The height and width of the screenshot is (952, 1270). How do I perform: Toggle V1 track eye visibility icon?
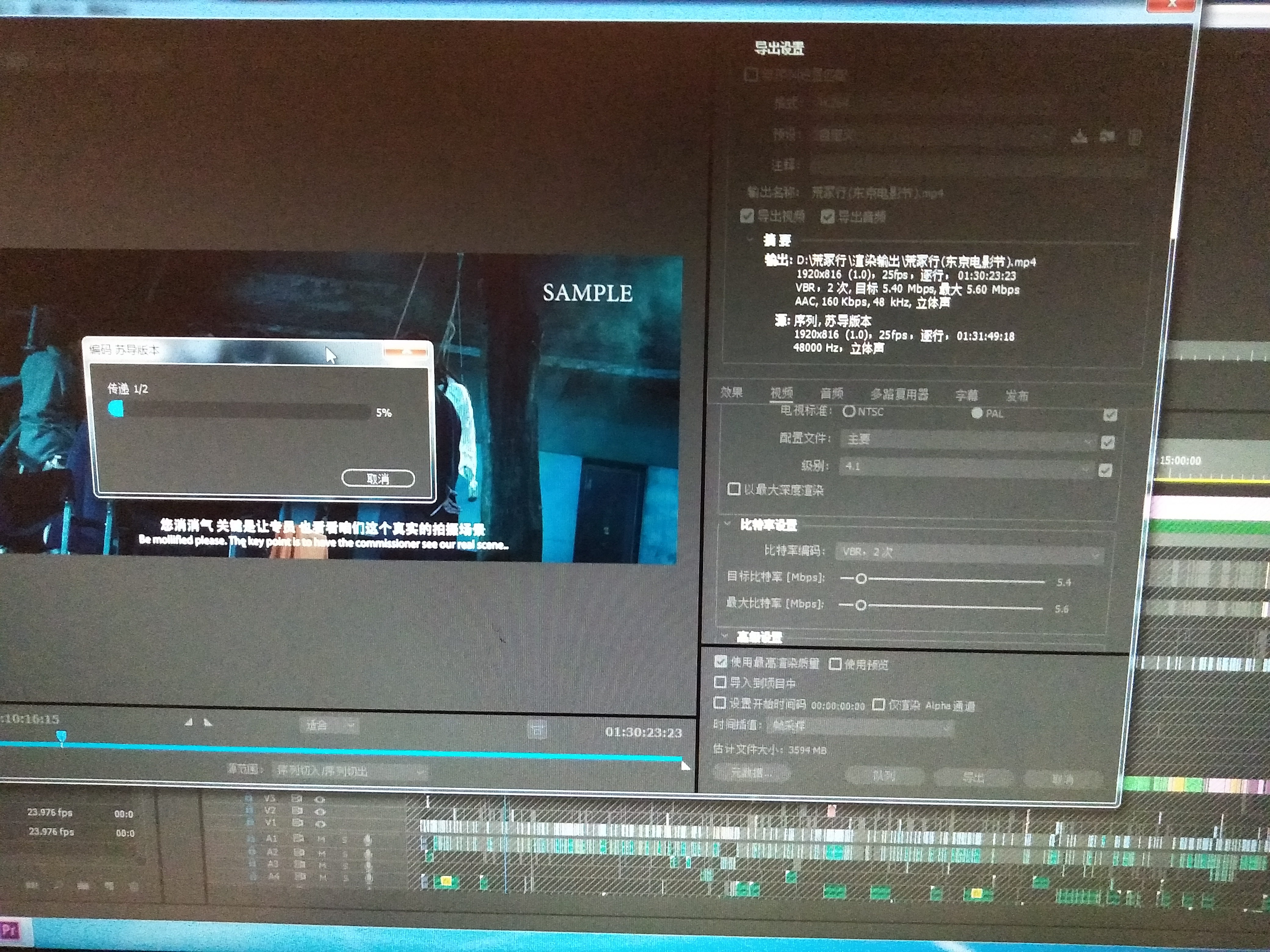(x=320, y=824)
